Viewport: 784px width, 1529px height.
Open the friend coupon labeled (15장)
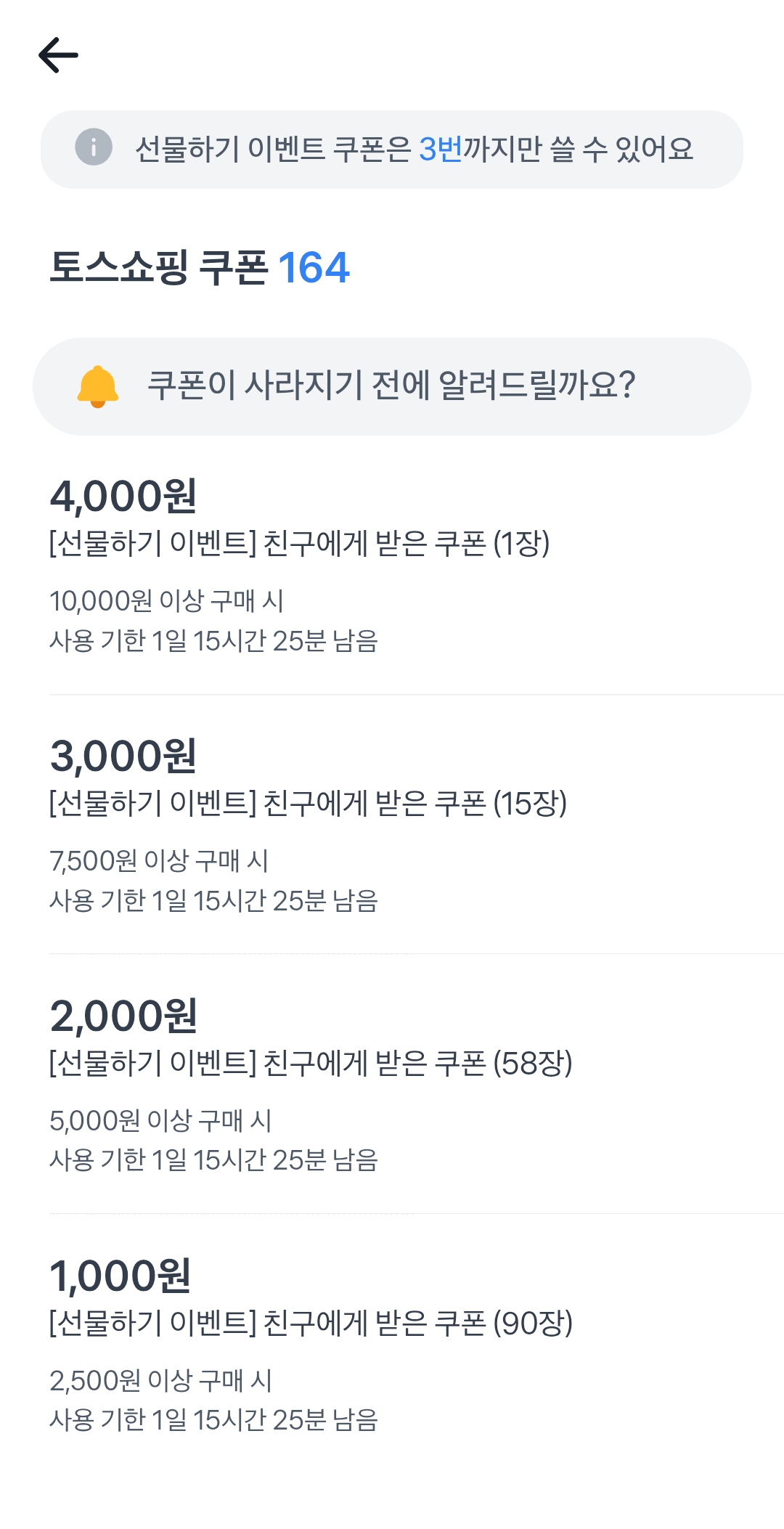tap(308, 803)
